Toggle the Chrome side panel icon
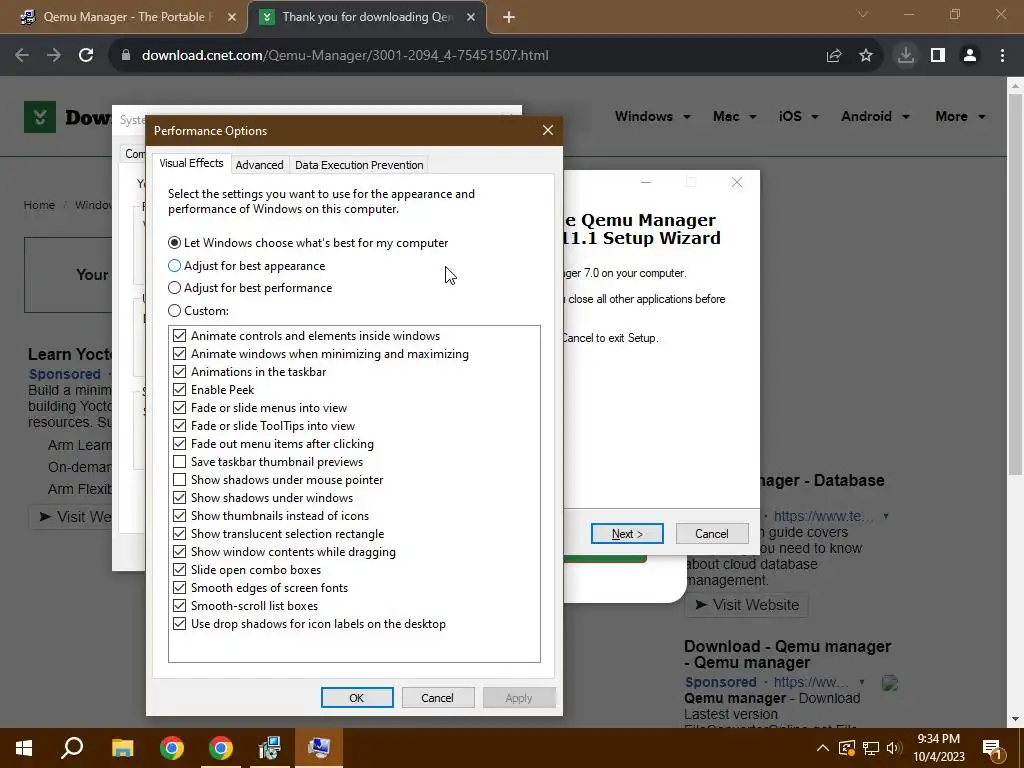1024x768 pixels. point(938,56)
